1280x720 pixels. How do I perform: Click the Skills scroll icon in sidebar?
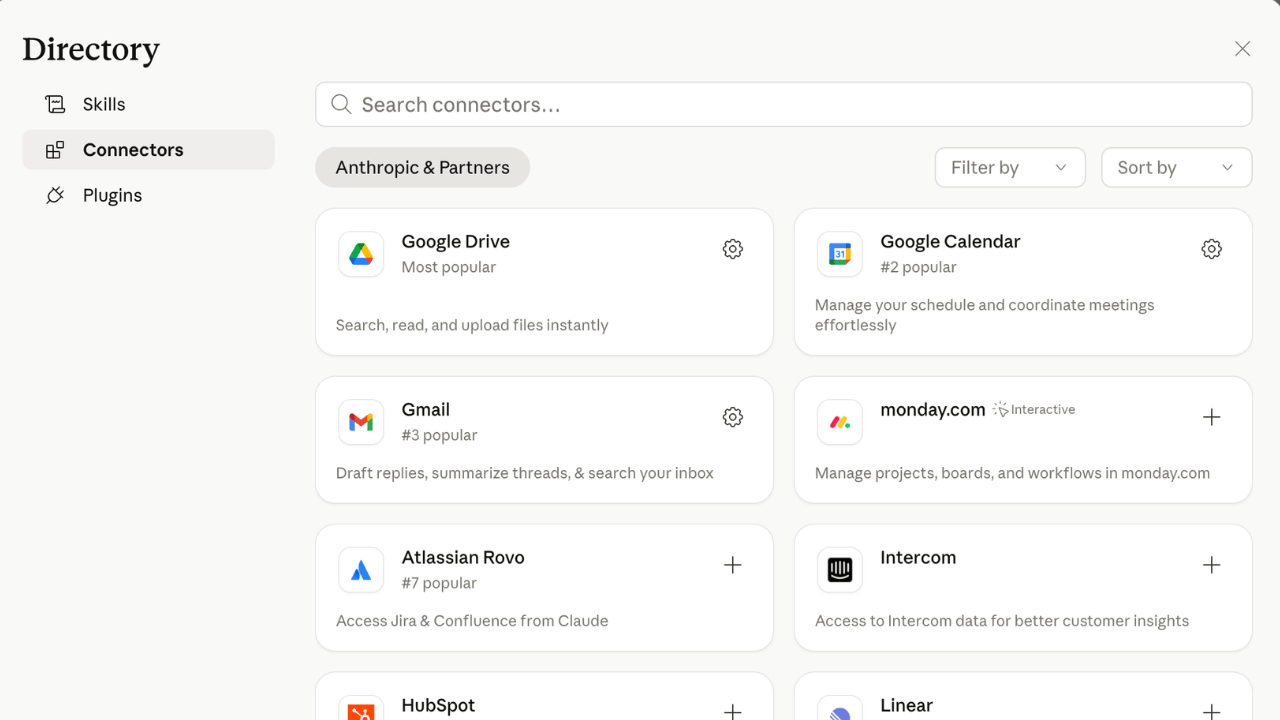click(x=55, y=104)
